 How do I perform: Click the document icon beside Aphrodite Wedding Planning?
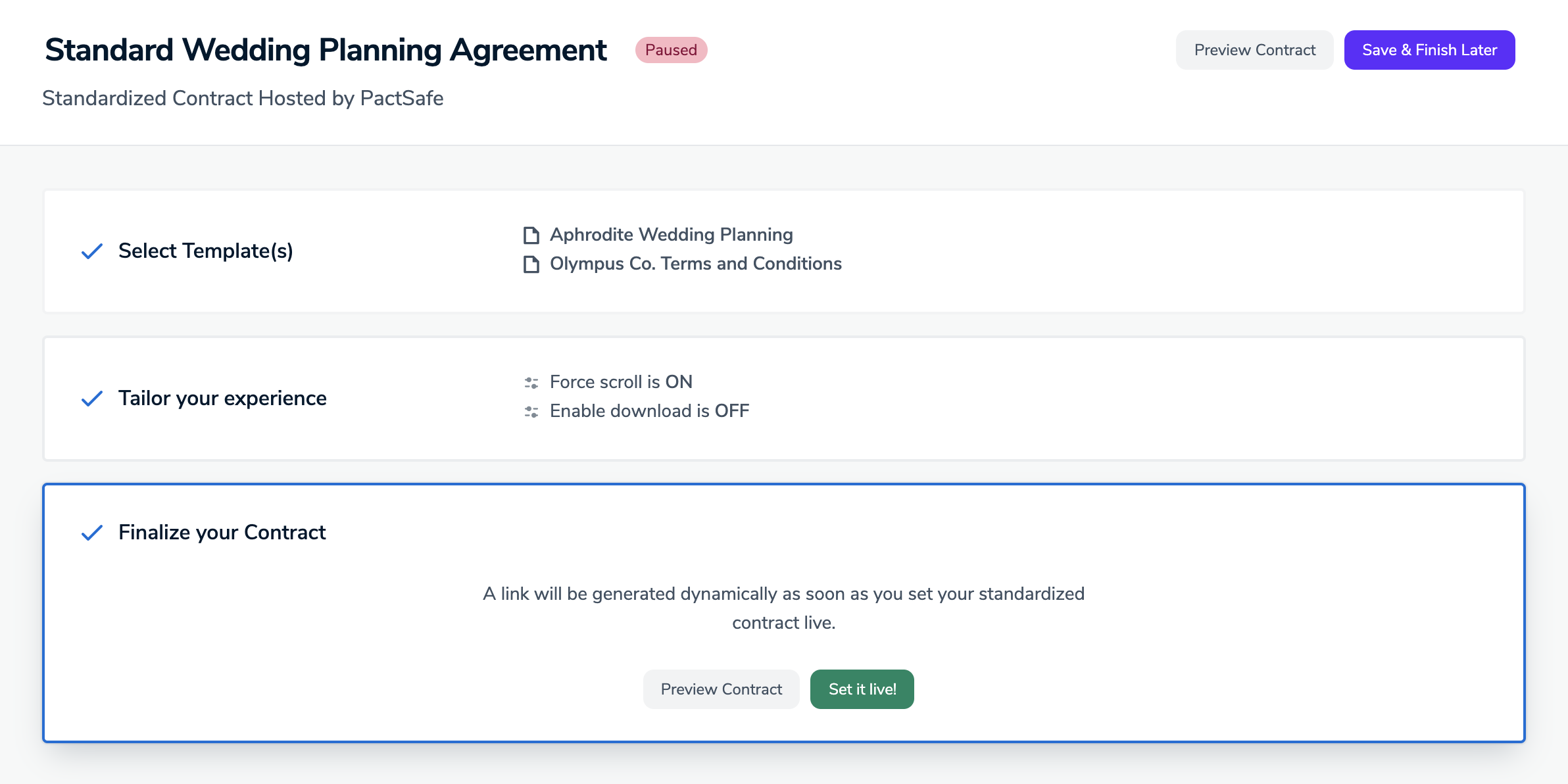(x=531, y=235)
